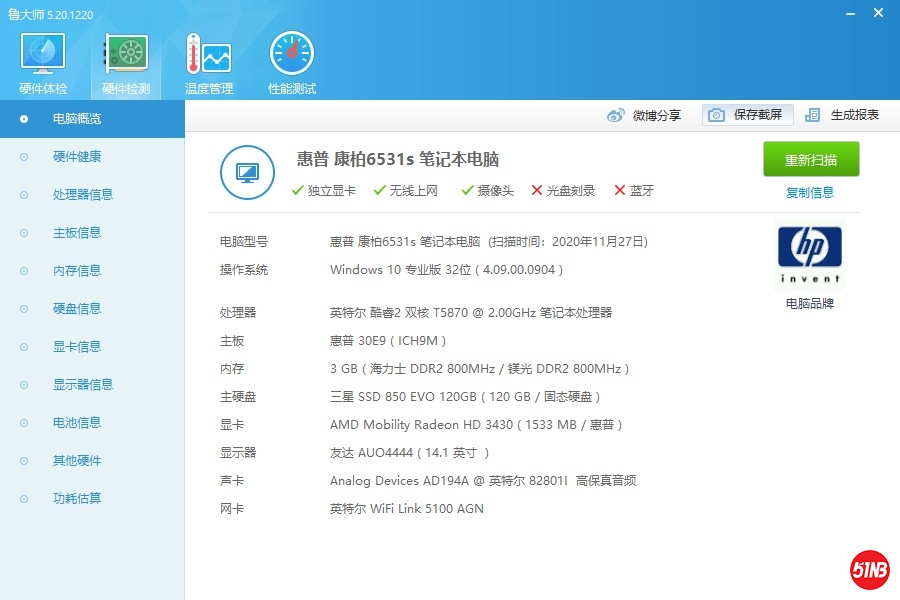
Task: Open 主板信息 motherboard section
Action: [77, 233]
